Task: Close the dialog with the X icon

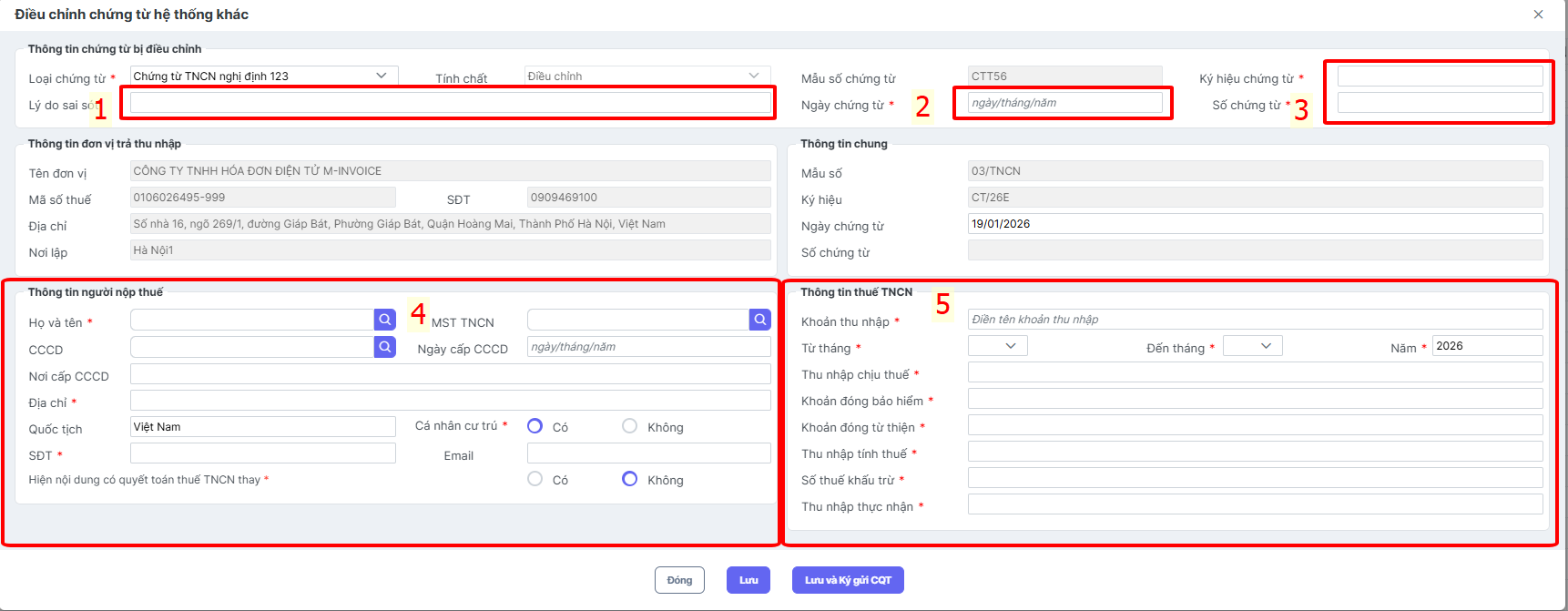Action: coord(1538,15)
